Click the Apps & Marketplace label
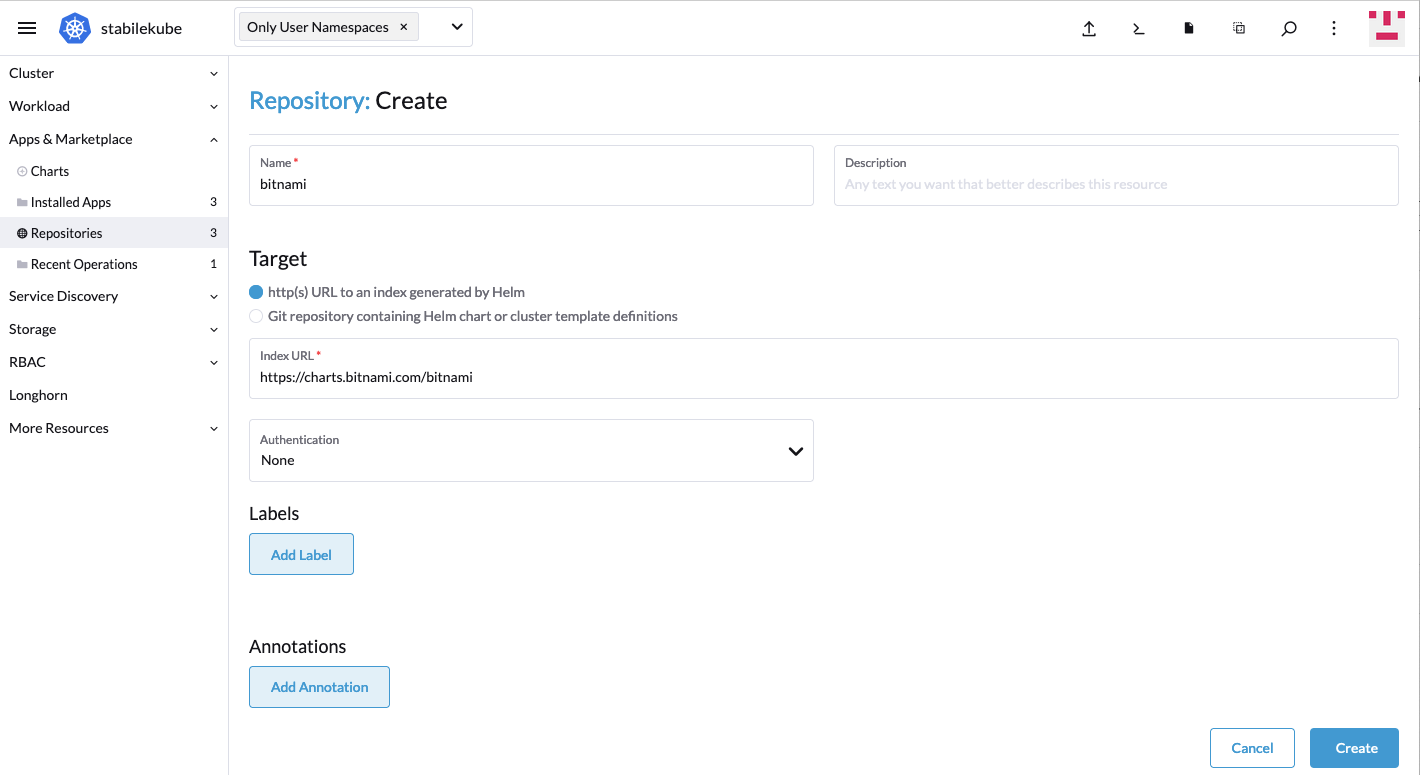Viewport: 1420px width, 775px height. [x=71, y=139]
